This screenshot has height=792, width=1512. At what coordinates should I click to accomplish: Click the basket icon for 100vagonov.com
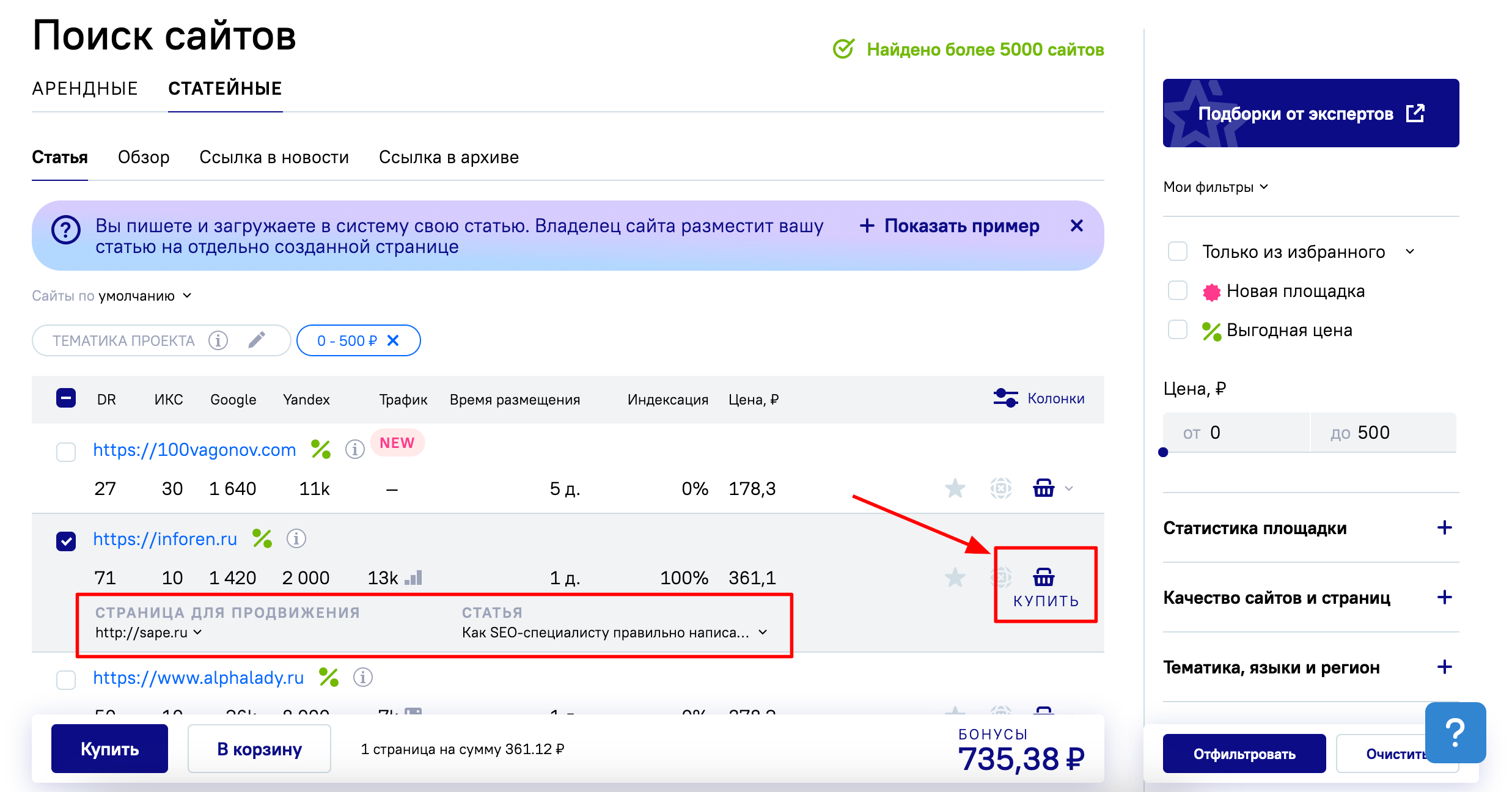tap(1043, 488)
